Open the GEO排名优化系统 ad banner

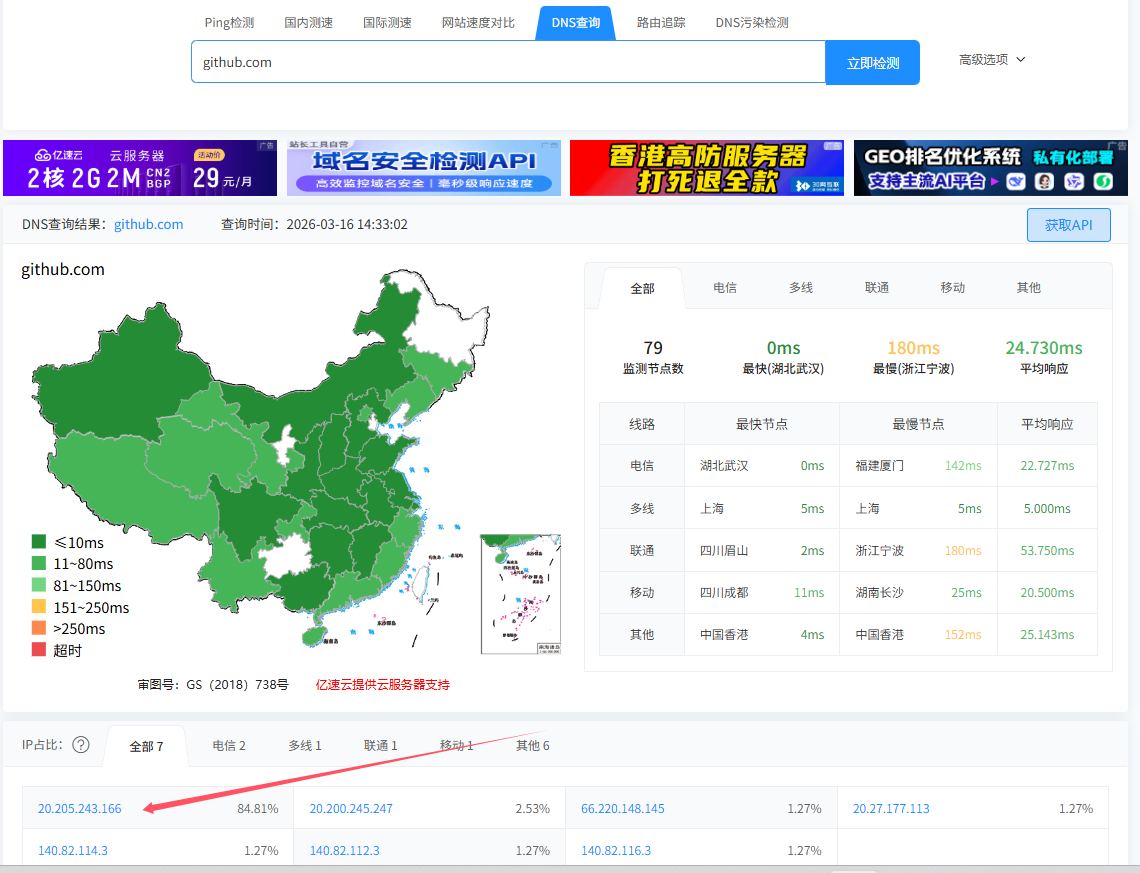click(x=991, y=168)
